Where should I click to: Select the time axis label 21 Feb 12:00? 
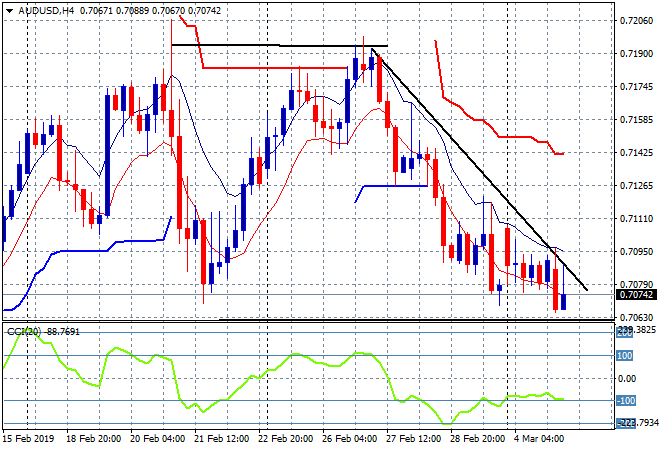pos(221,439)
